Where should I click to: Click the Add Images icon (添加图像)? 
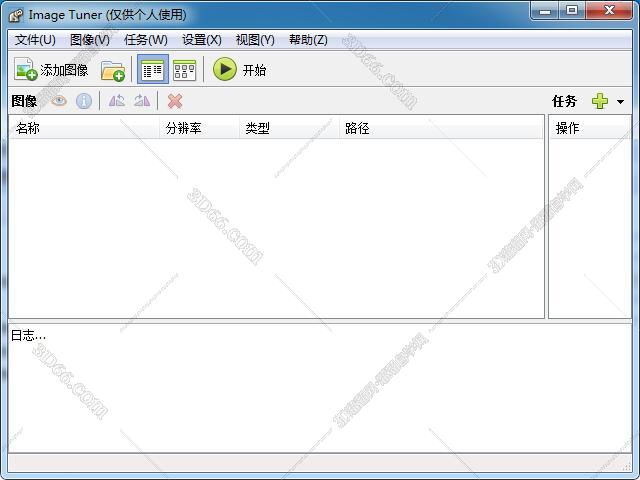coord(25,69)
